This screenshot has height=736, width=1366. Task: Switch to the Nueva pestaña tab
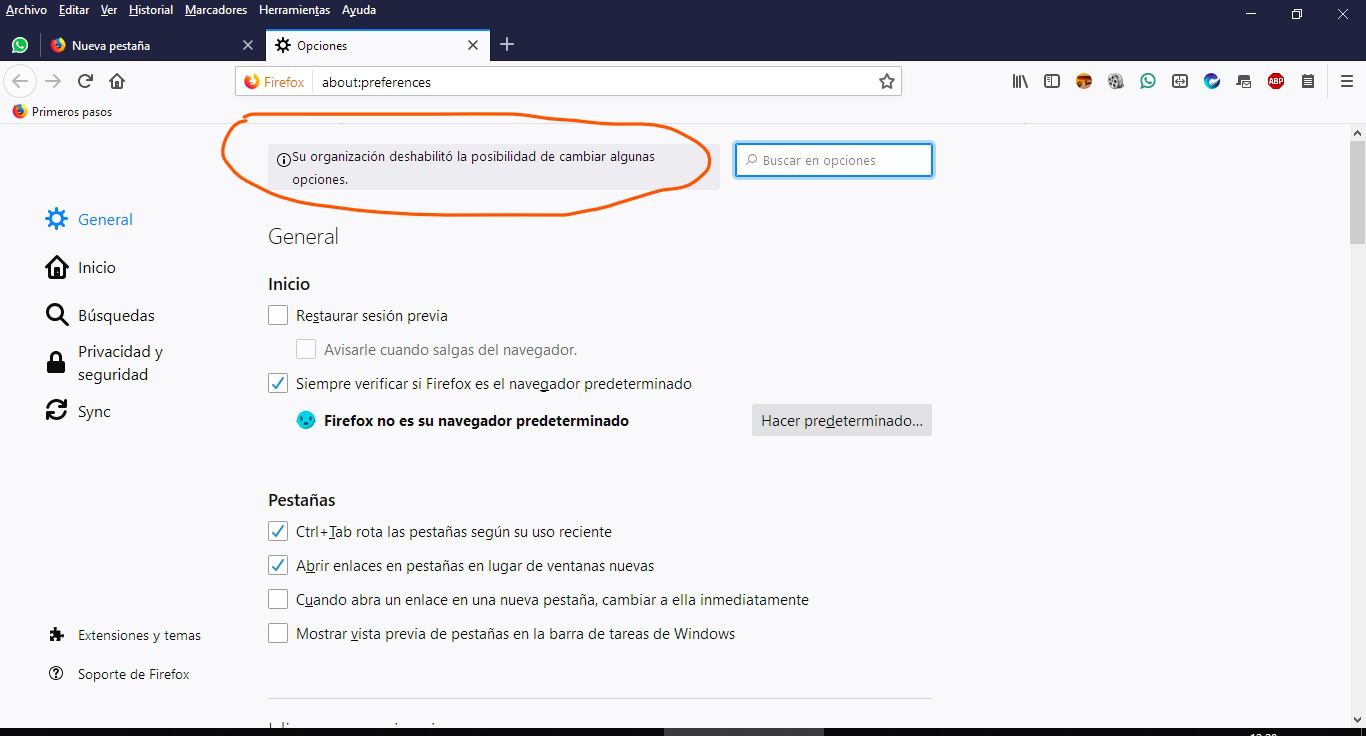tap(153, 46)
